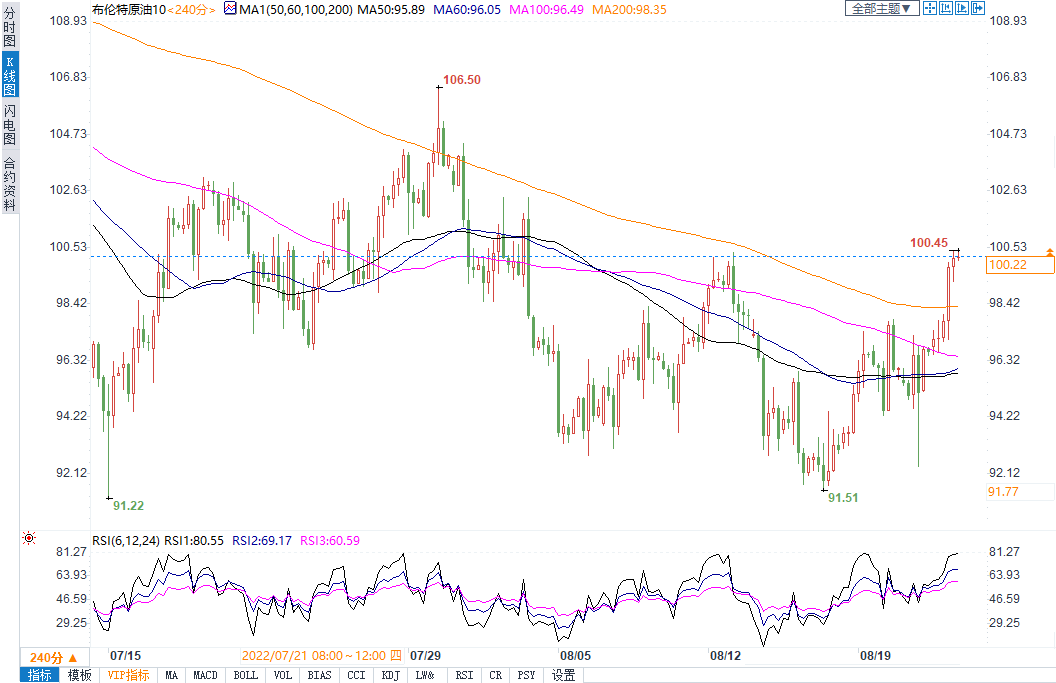This screenshot has width=1056, height=683.
Task: Click the second chart layout icon at top-right
Action: (946, 8)
